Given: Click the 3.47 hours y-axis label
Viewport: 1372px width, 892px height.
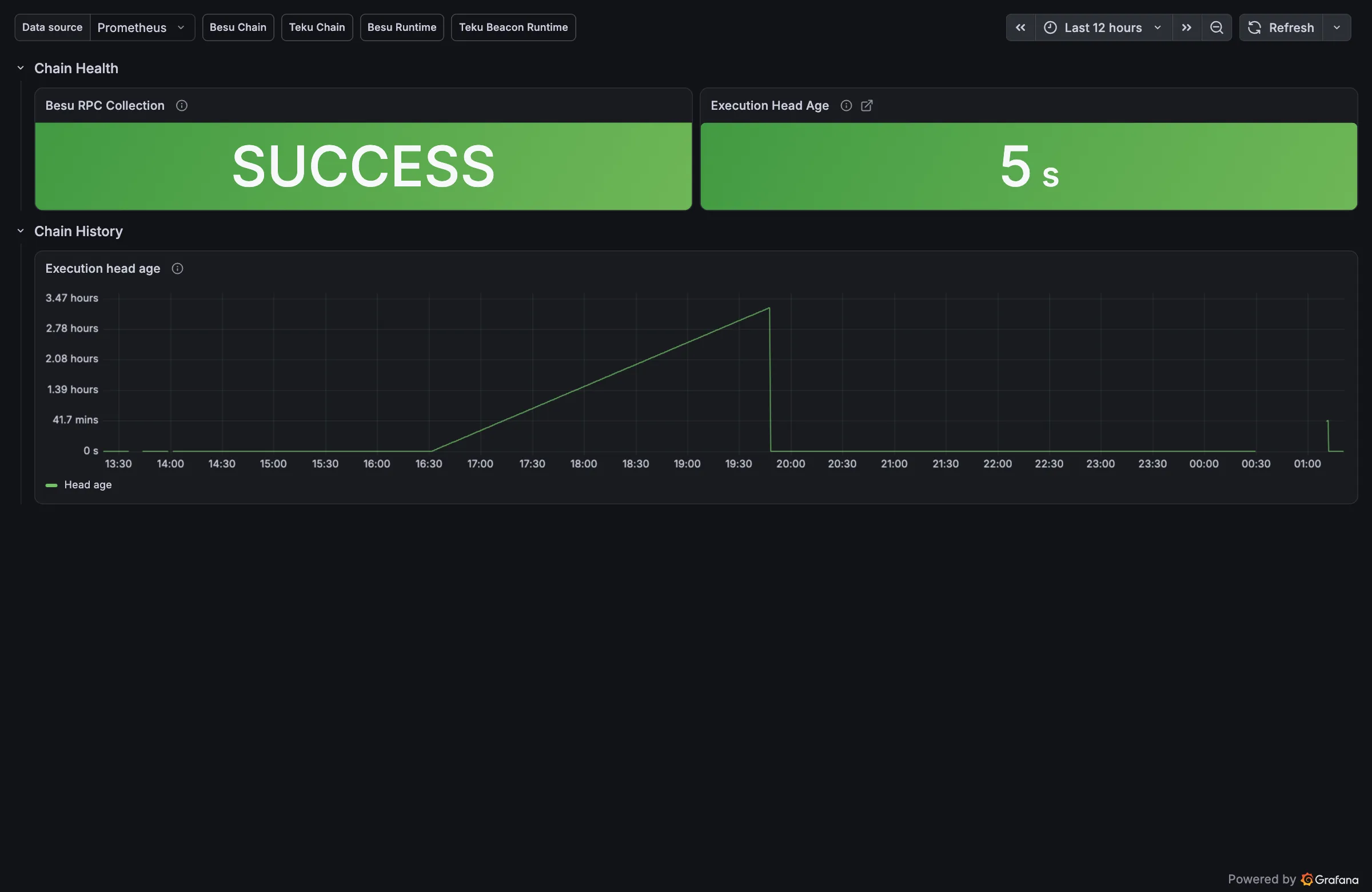Looking at the screenshot, I should point(72,298).
